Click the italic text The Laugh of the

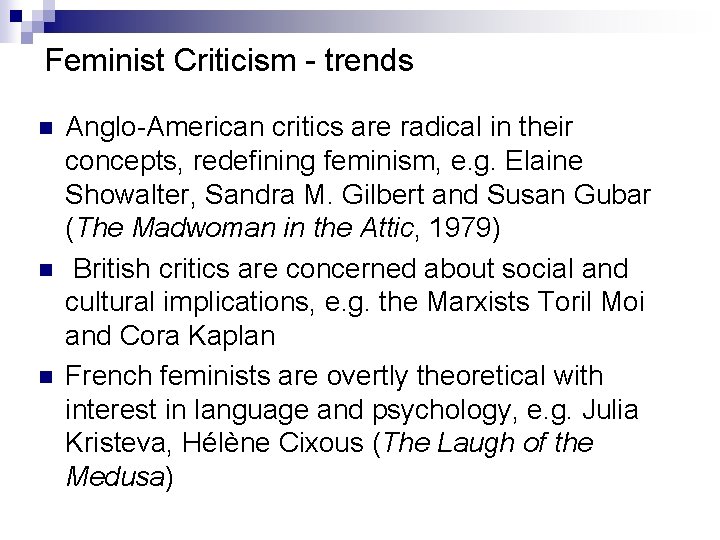coord(488,443)
